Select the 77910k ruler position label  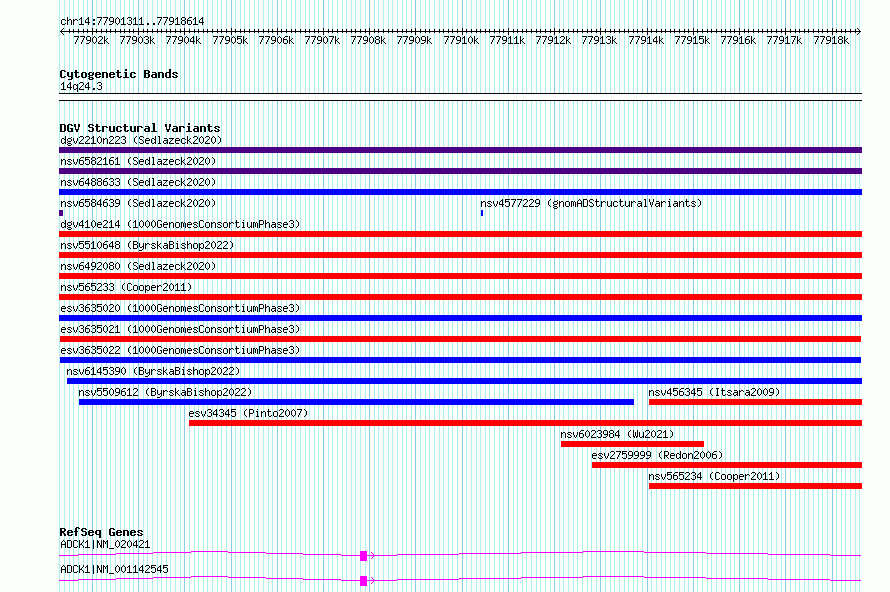click(461, 40)
